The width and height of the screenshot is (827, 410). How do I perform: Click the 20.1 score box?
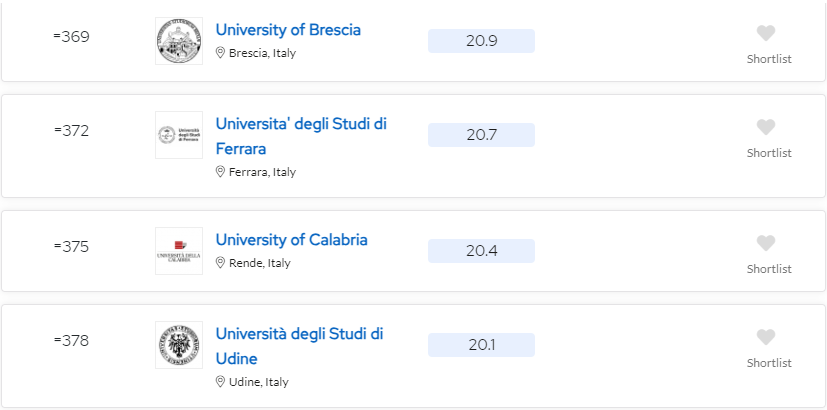tap(481, 345)
